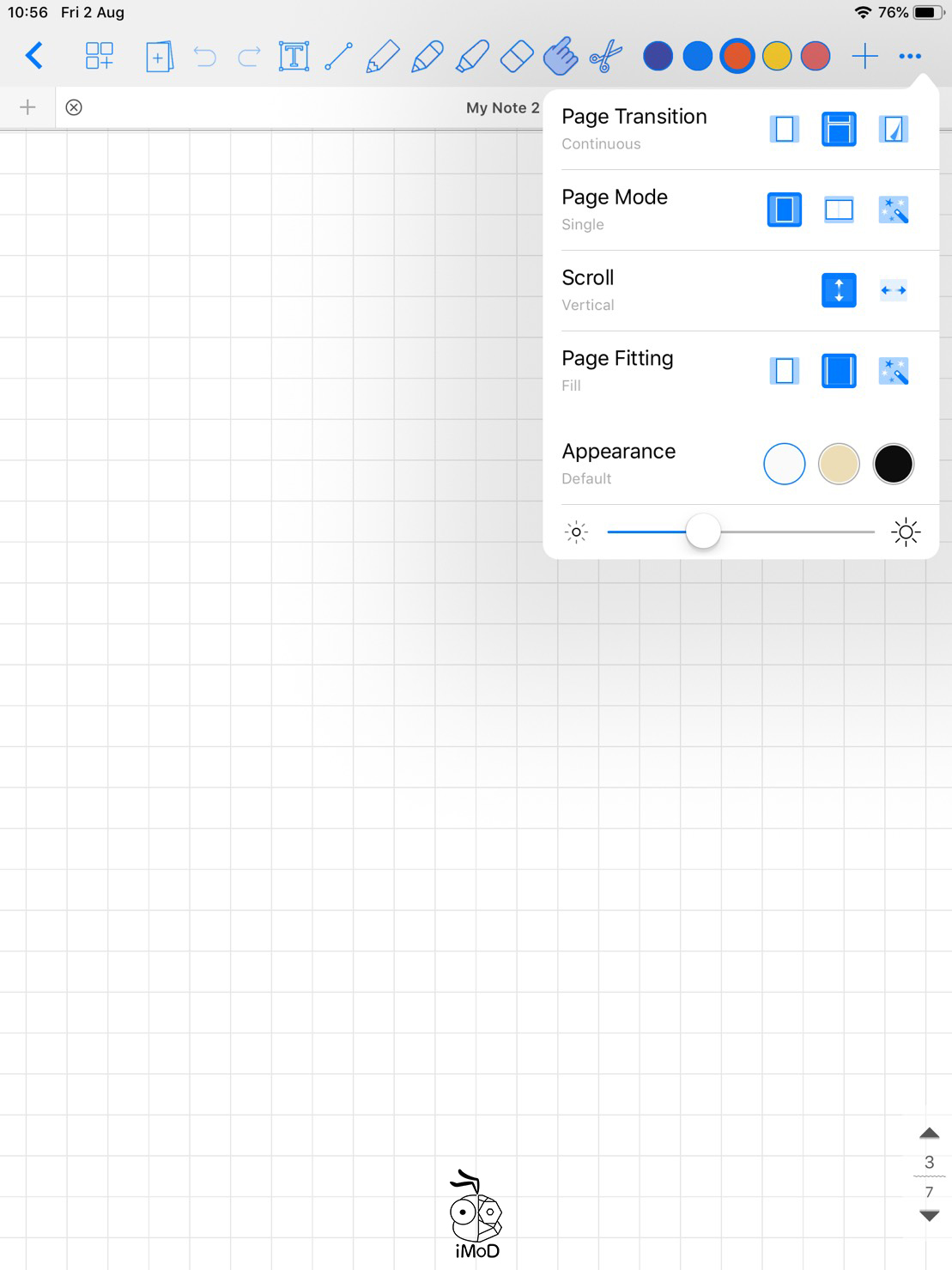Select Vertical scroll direction
The image size is (952, 1270).
coord(838,290)
